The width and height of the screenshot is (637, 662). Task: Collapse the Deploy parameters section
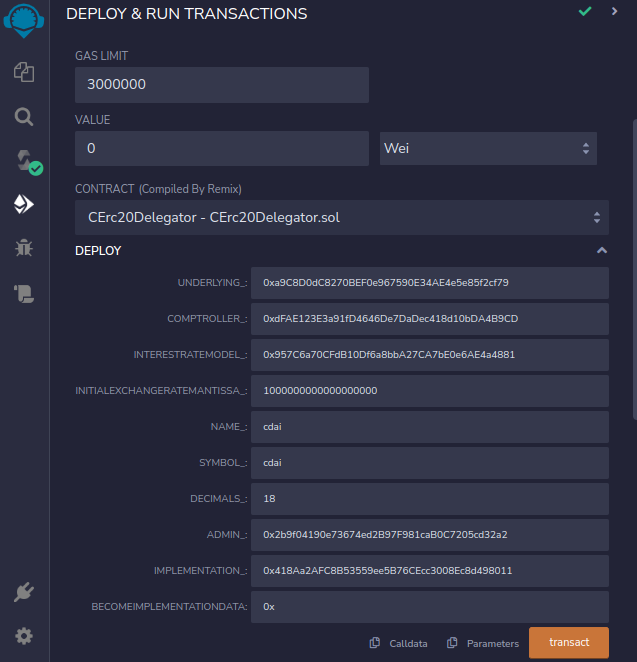click(601, 250)
